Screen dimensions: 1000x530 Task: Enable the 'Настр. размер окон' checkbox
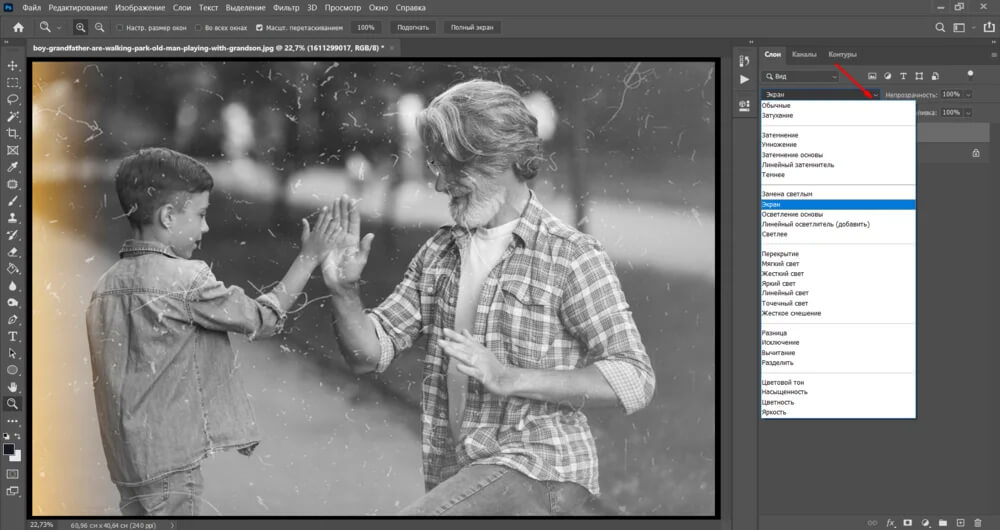121,28
